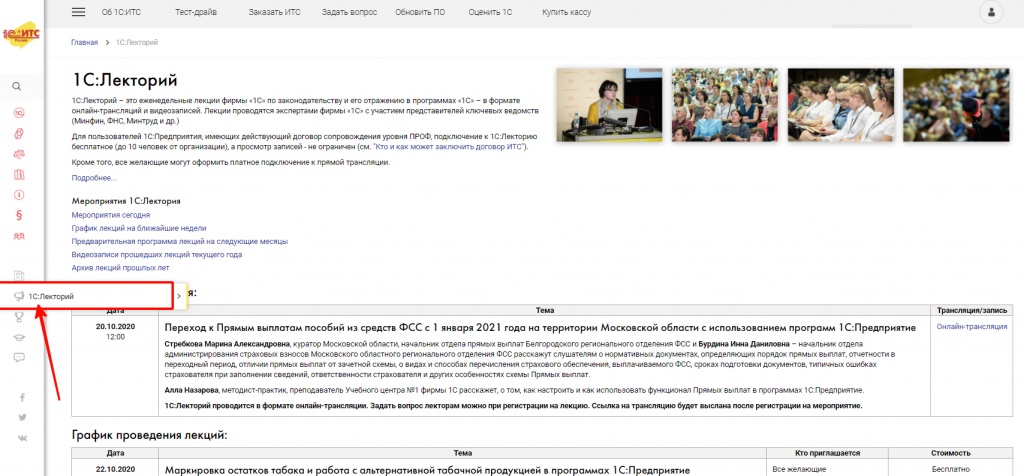Open the Заказать ИТС menu item
Image resolution: width=1024 pixels, height=476 pixels.
(x=274, y=12)
